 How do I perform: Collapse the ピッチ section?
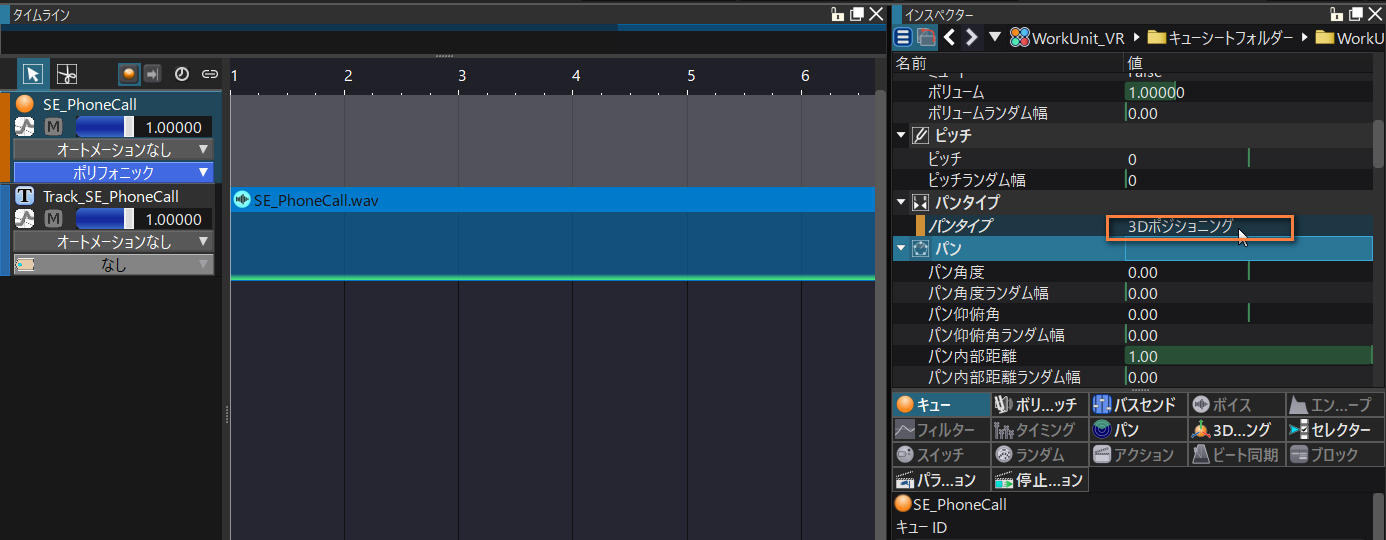click(x=901, y=135)
